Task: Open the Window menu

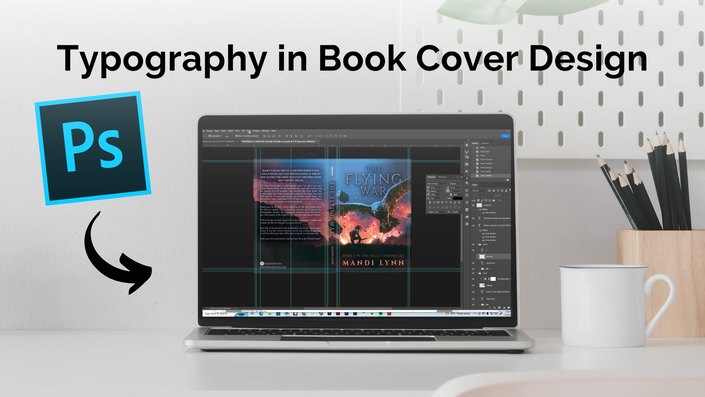Action: 265,131
